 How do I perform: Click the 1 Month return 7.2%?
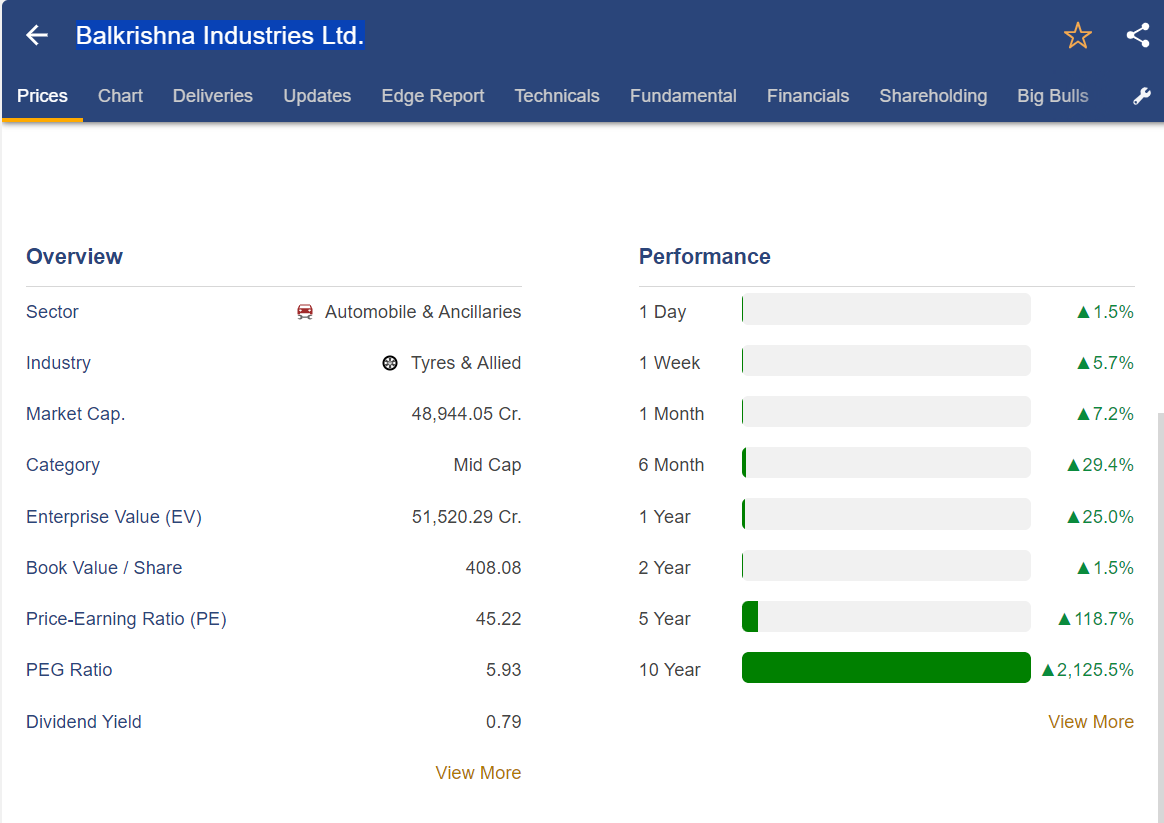(x=1105, y=413)
